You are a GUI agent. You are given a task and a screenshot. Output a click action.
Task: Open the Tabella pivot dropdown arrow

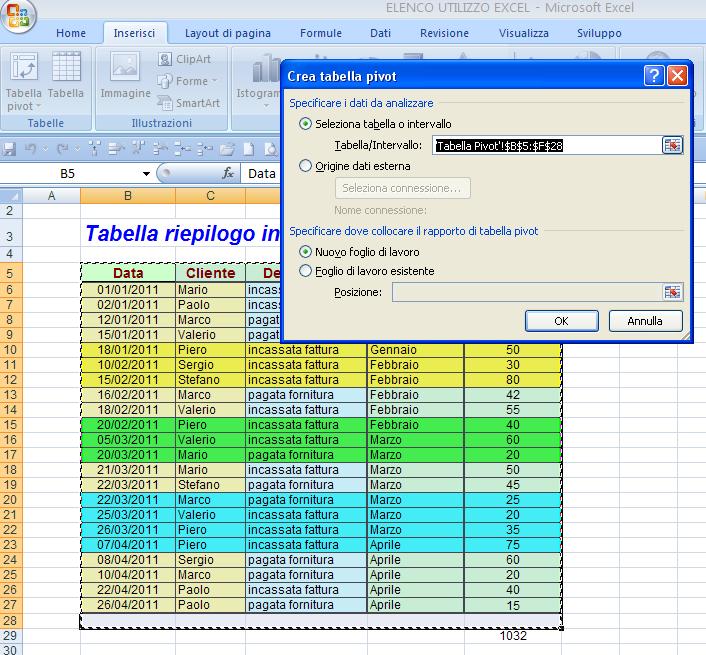[39, 106]
